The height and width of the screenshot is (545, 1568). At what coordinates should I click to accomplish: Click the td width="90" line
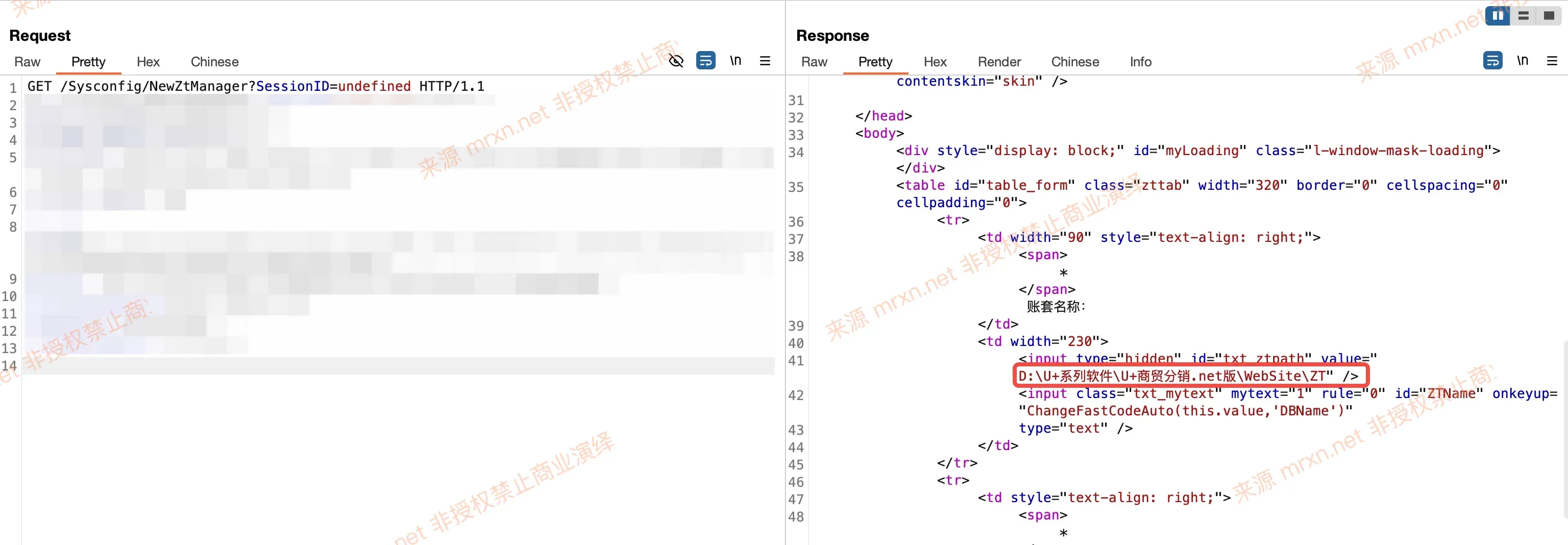click(1149, 237)
